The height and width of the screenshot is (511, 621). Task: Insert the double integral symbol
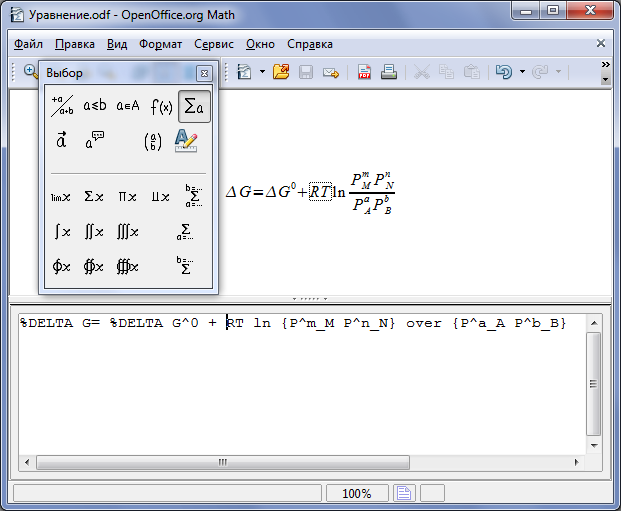(x=94, y=232)
